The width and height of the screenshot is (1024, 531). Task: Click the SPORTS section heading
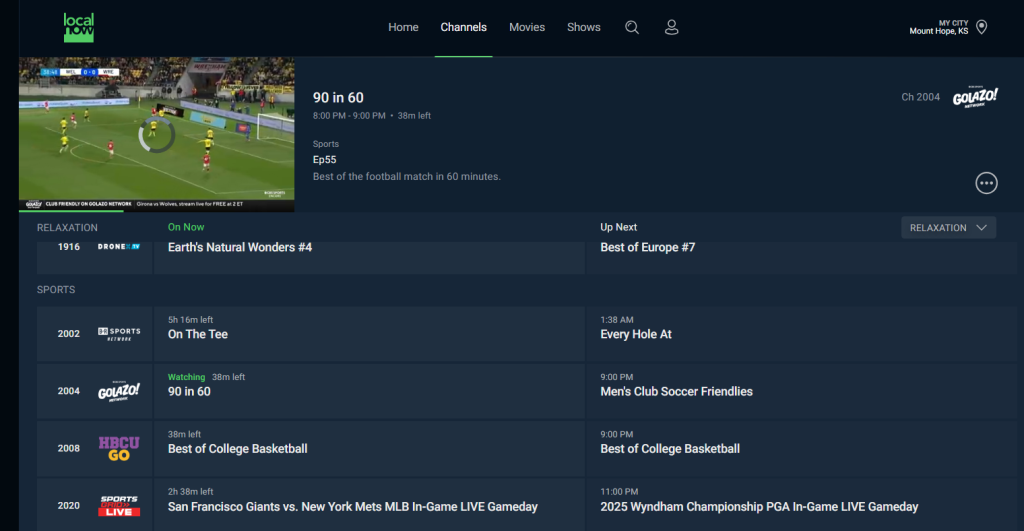click(56, 289)
